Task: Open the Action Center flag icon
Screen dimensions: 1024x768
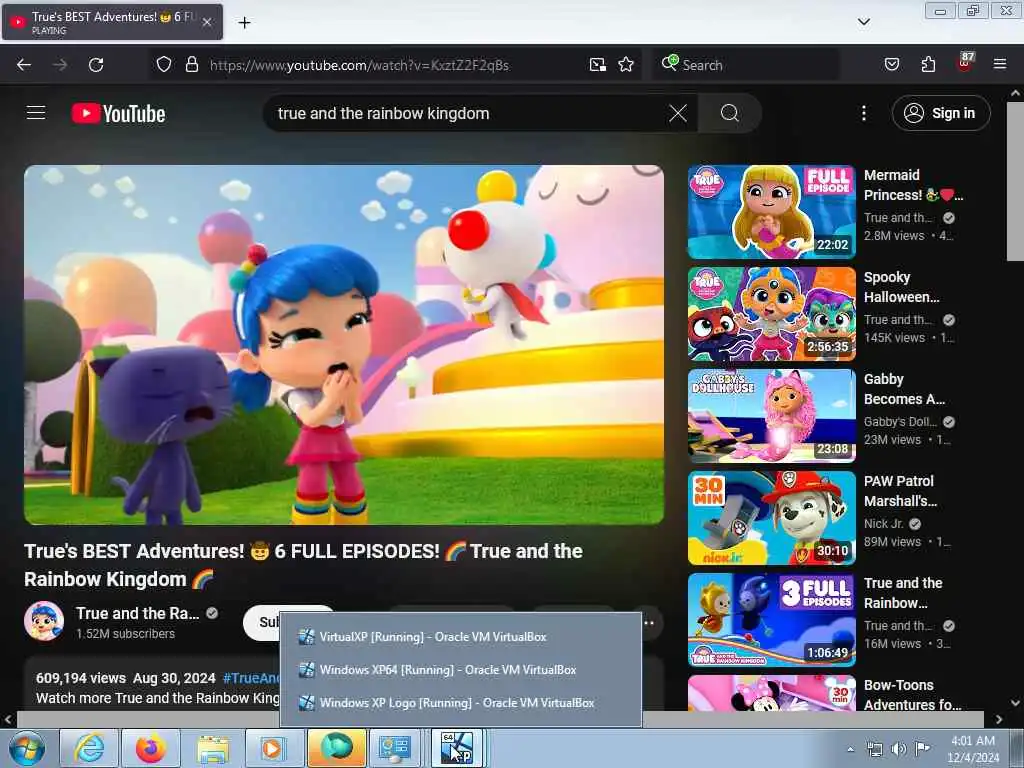Action: pyautogui.click(x=922, y=749)
